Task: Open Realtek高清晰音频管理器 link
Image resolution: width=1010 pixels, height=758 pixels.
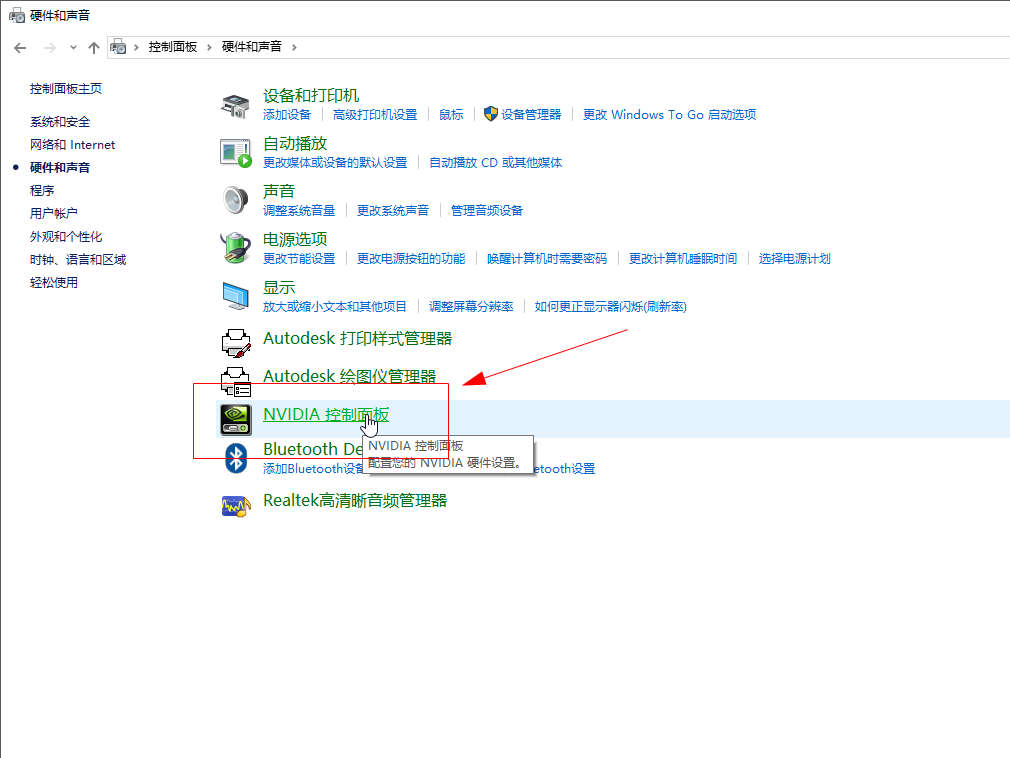Action: coord(355,500)
